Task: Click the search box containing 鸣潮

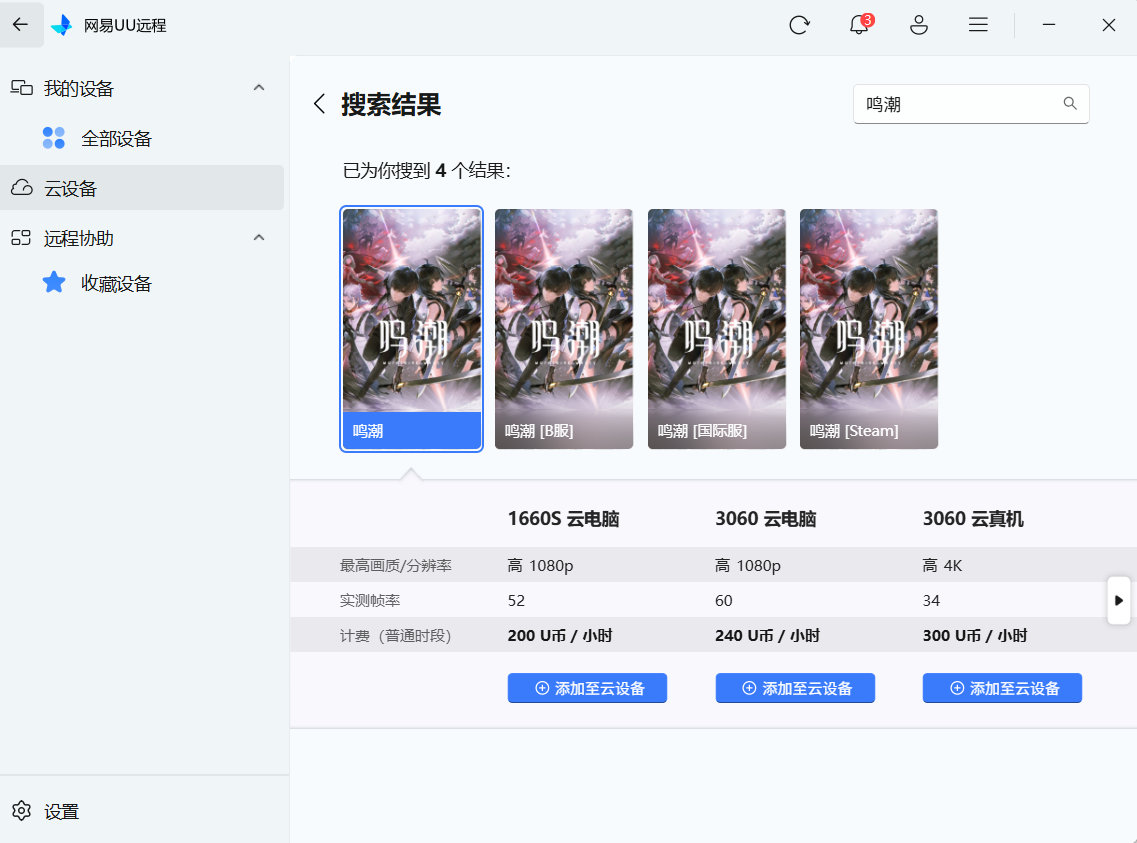Action: coord(971,104)
